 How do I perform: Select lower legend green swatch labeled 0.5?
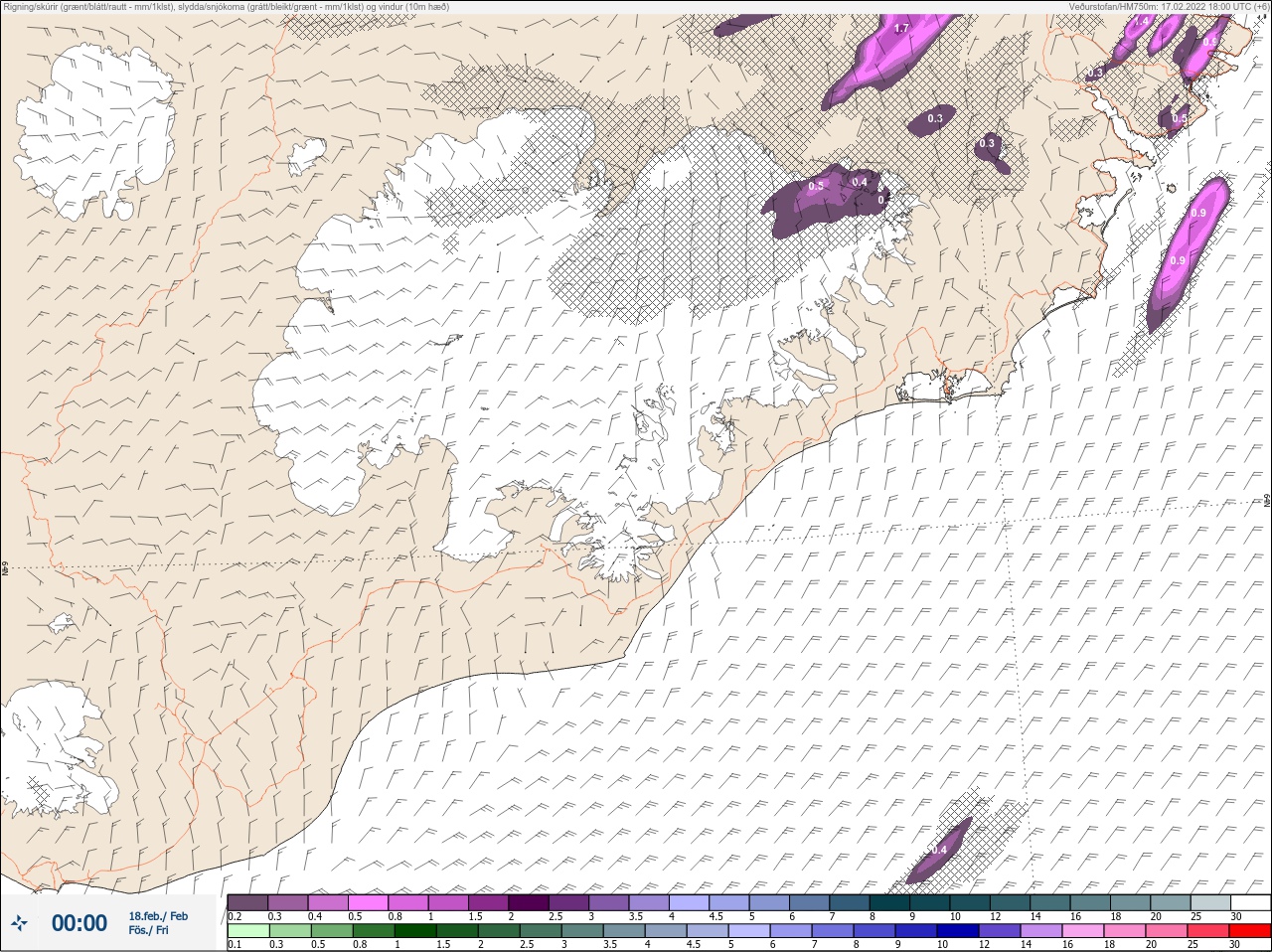click(331, 931)
